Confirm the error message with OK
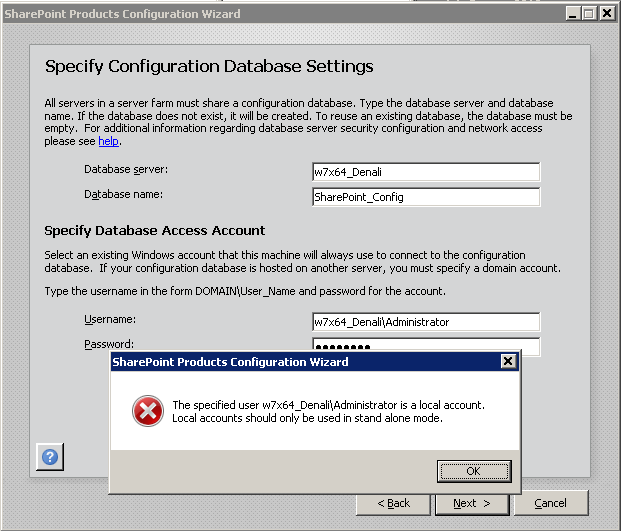 474,471
